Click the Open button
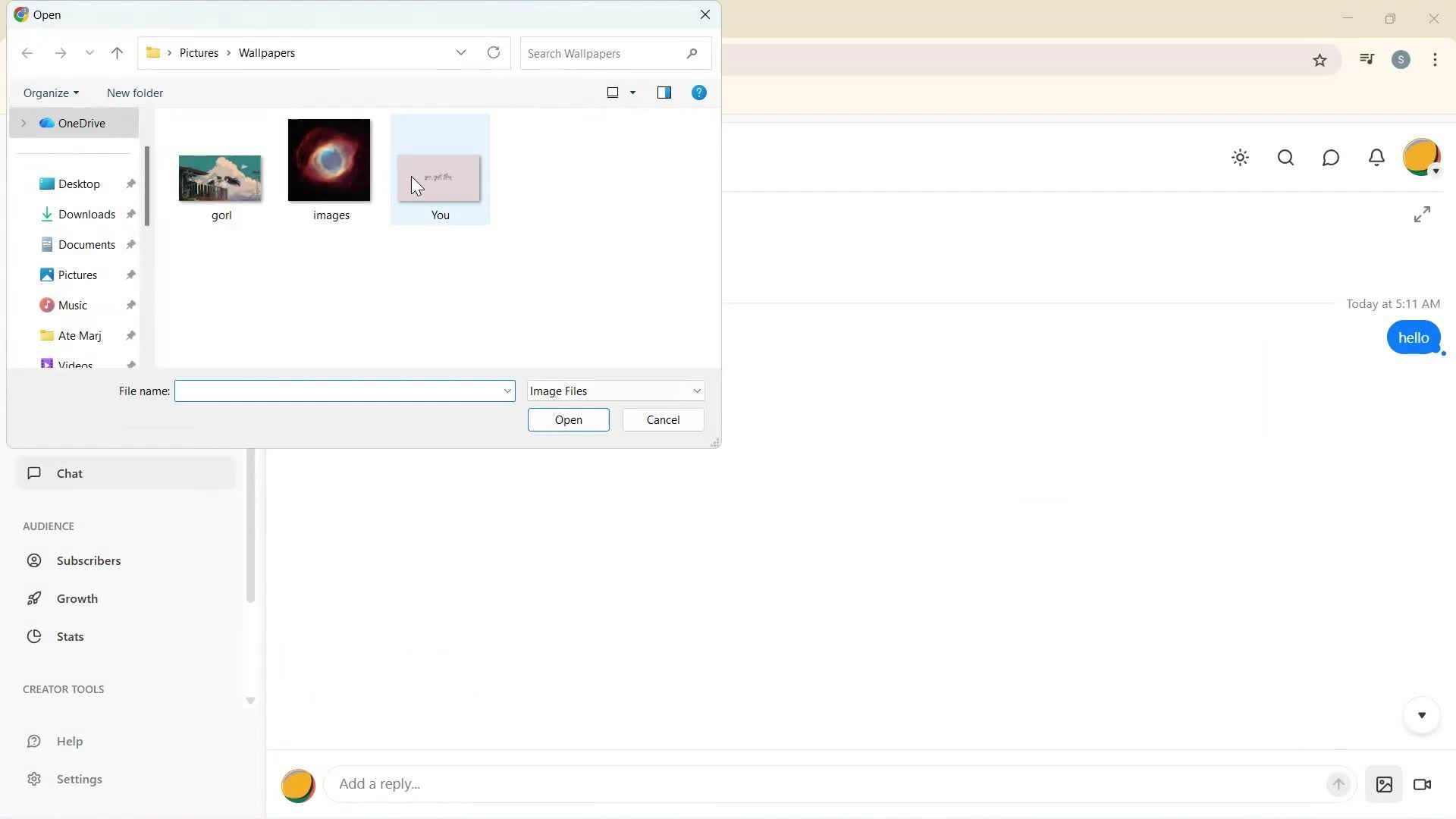 (x=568, y=419)
